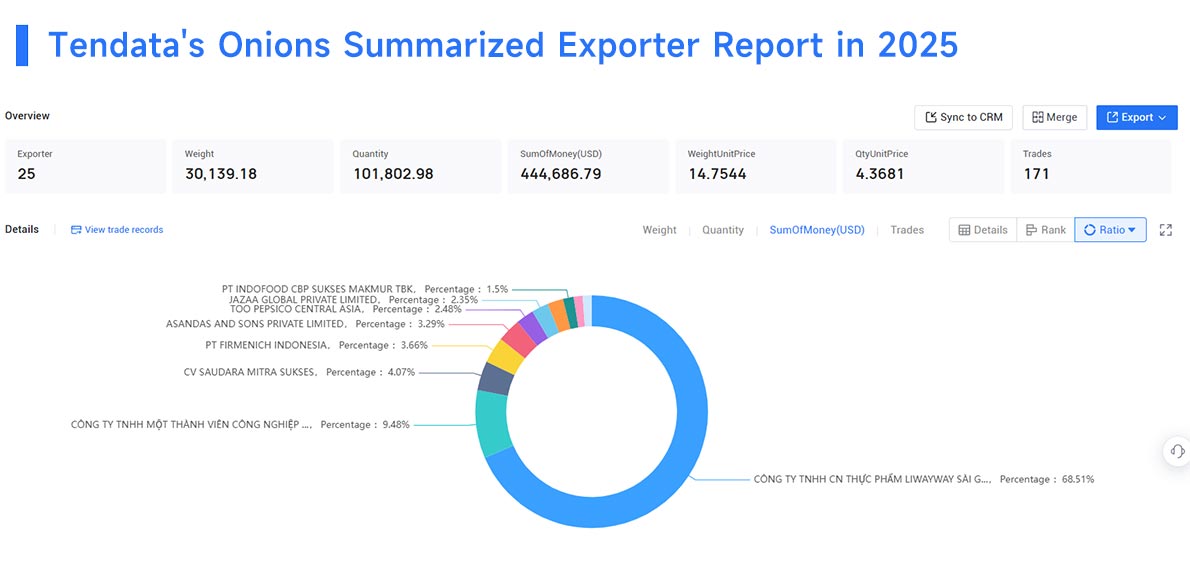Viewport: 1190px width, 567px height.
Task: Click the purple 2.48% donut segment
Action: 533,327
